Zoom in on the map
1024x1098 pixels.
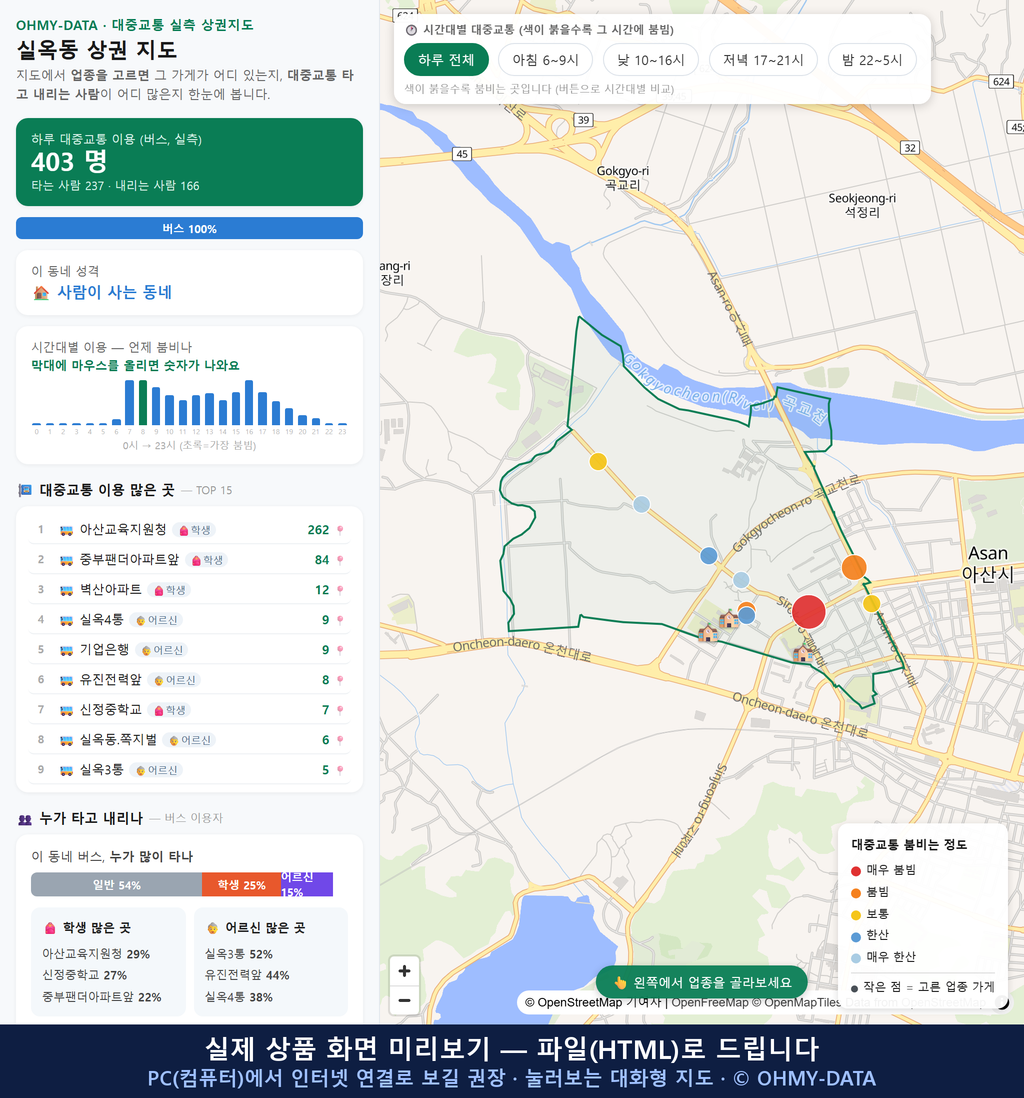tap(404, 971)
